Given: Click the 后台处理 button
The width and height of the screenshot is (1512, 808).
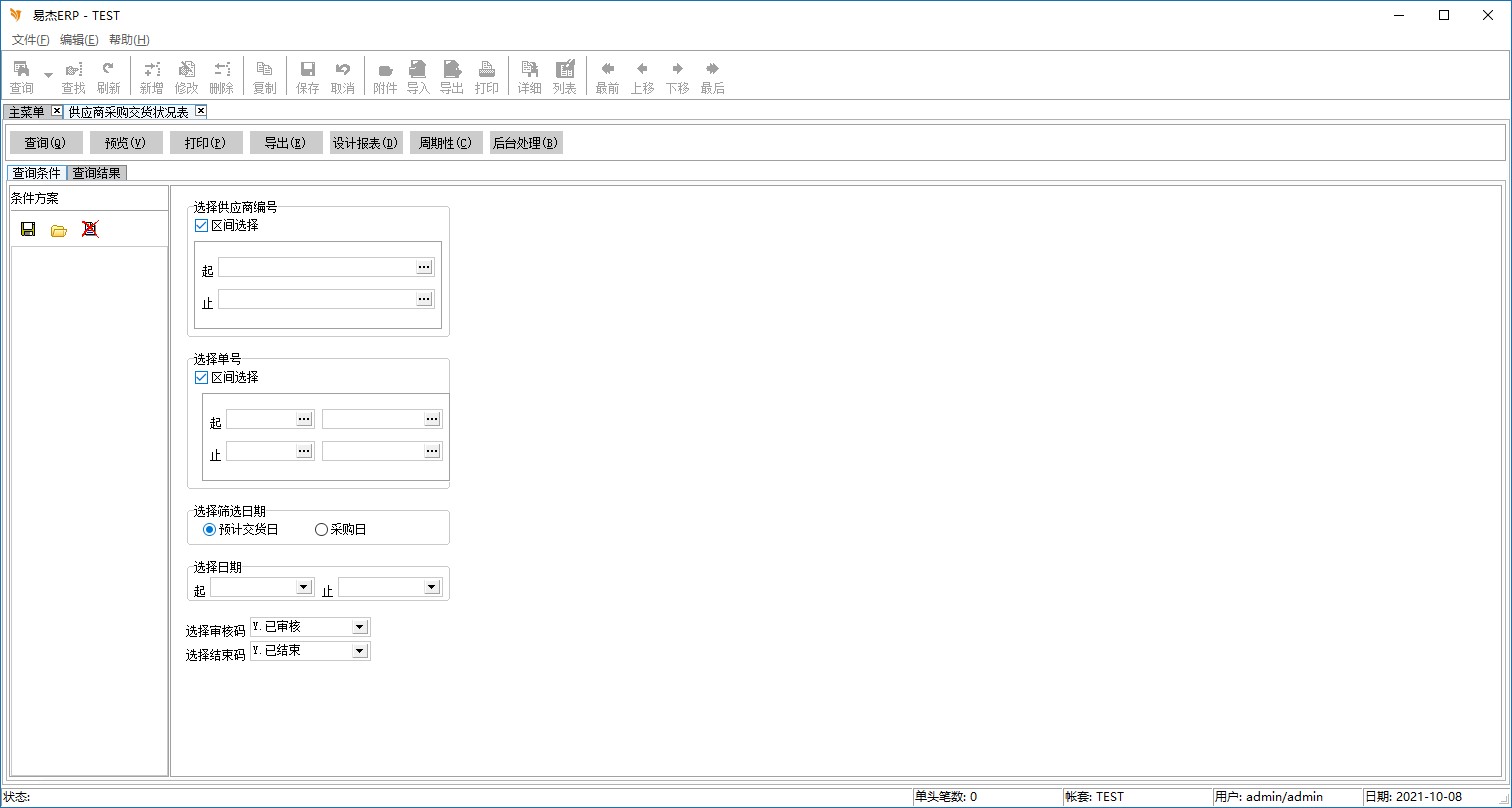Looking at the screenshot, I should 526,143.
